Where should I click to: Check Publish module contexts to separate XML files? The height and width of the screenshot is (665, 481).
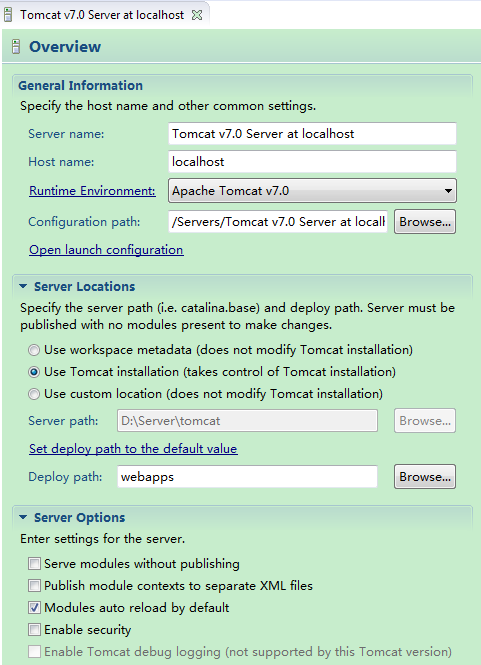coord(34,586)
